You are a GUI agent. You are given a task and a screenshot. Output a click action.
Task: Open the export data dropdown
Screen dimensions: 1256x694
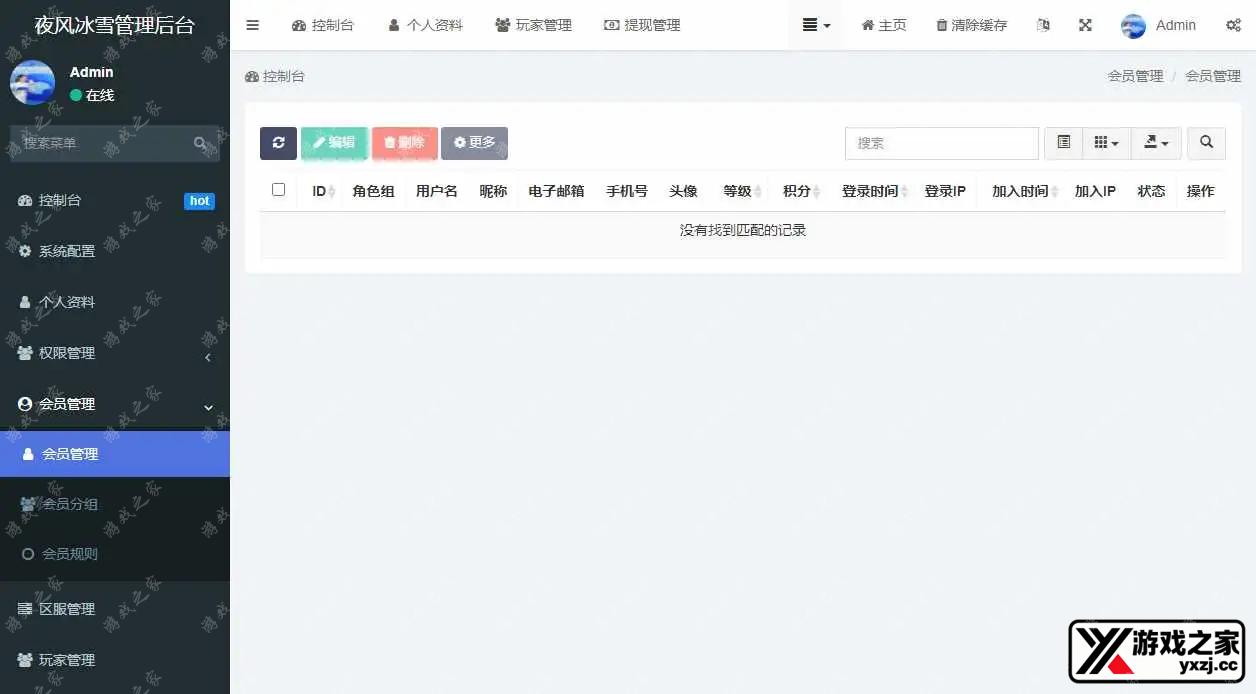pos(1156,143)
